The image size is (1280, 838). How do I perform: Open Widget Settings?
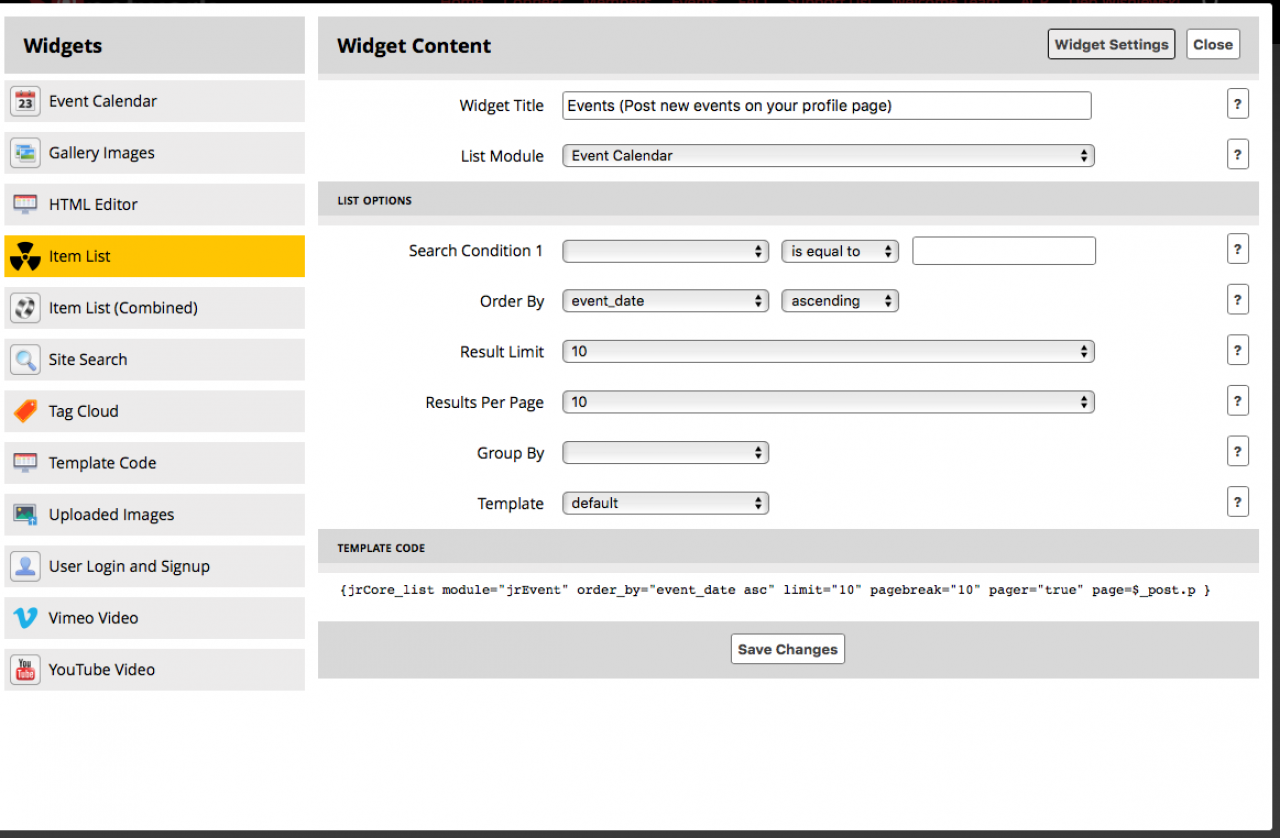pos(1111,45)
